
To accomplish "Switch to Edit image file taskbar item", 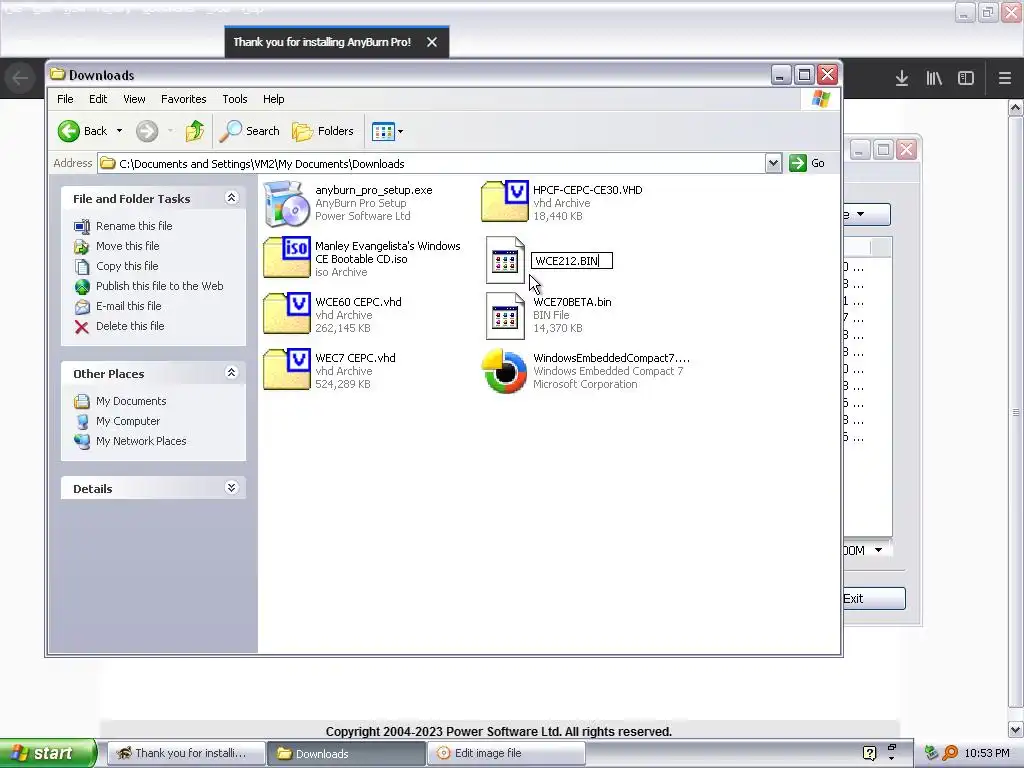I will (x=507, y=753).
